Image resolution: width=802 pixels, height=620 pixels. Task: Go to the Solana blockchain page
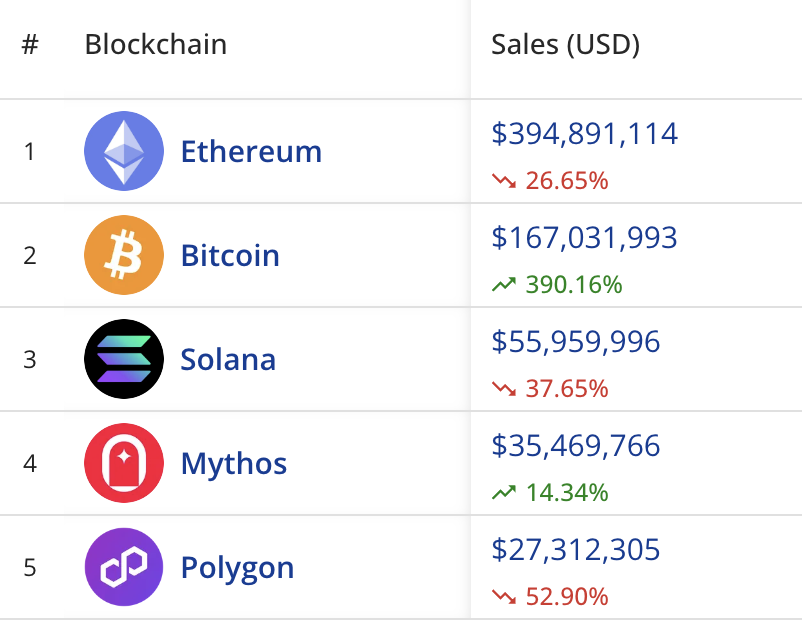[228, 360]
